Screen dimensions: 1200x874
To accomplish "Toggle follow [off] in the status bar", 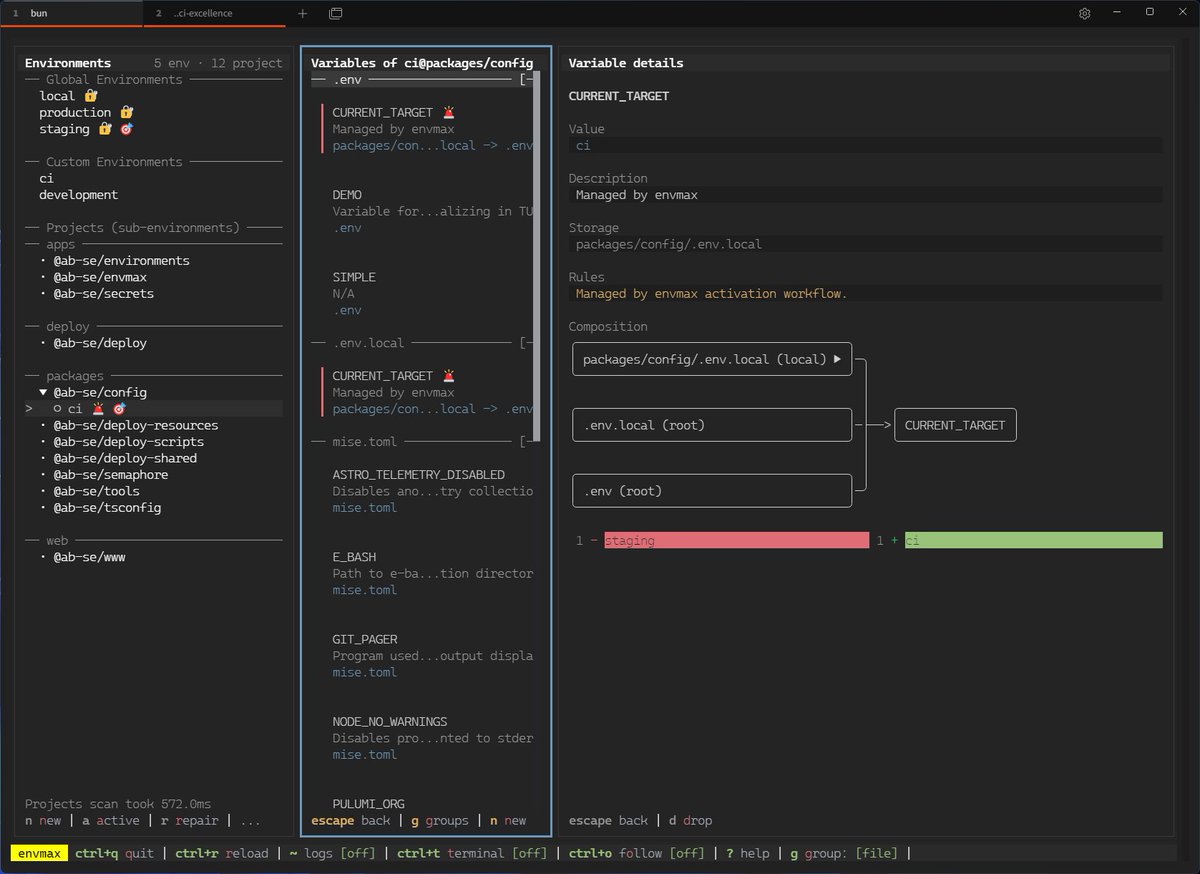I will pyautogui.click(x=635, y=853).
